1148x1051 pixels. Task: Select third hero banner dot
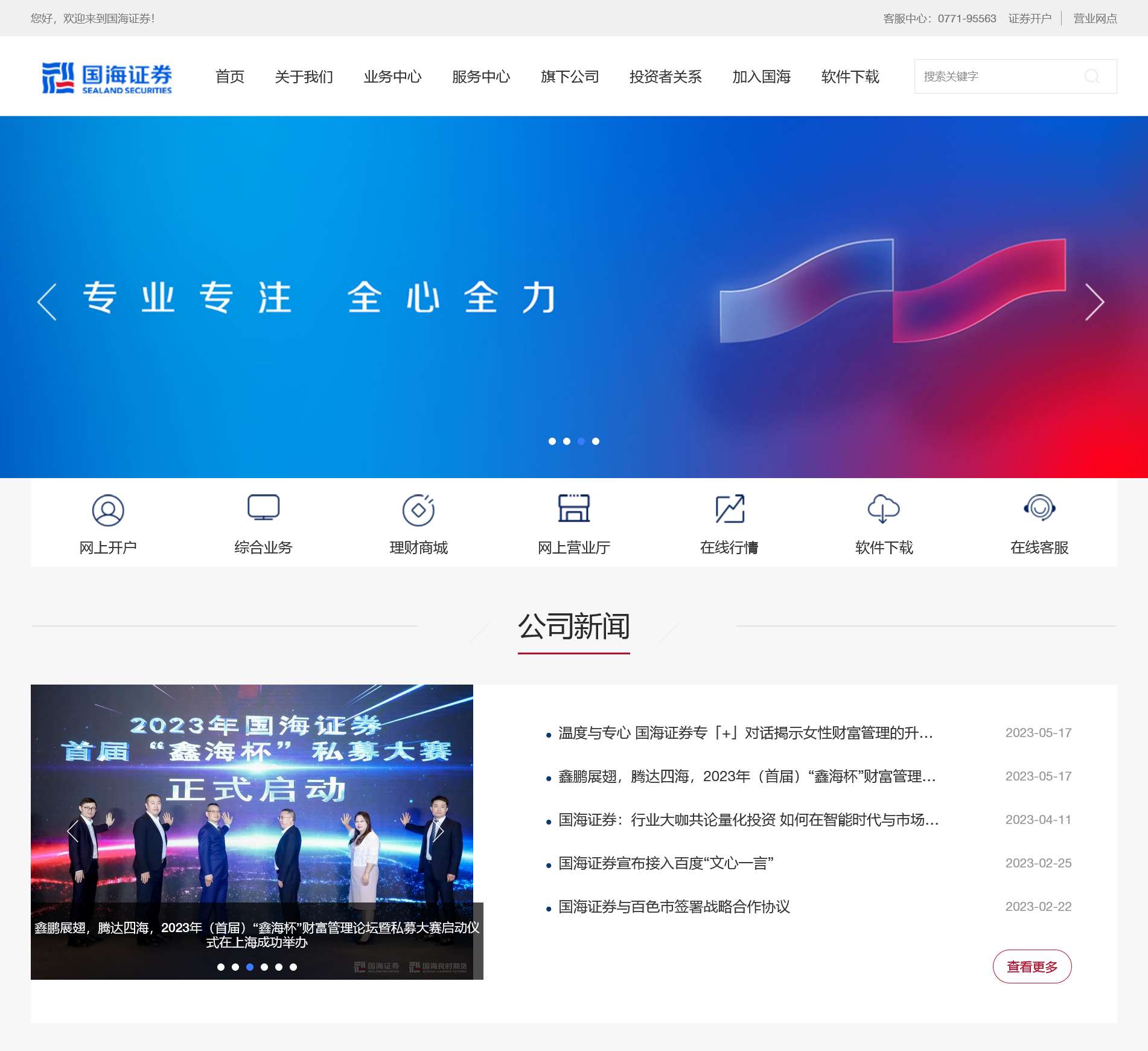pos(581,441)
